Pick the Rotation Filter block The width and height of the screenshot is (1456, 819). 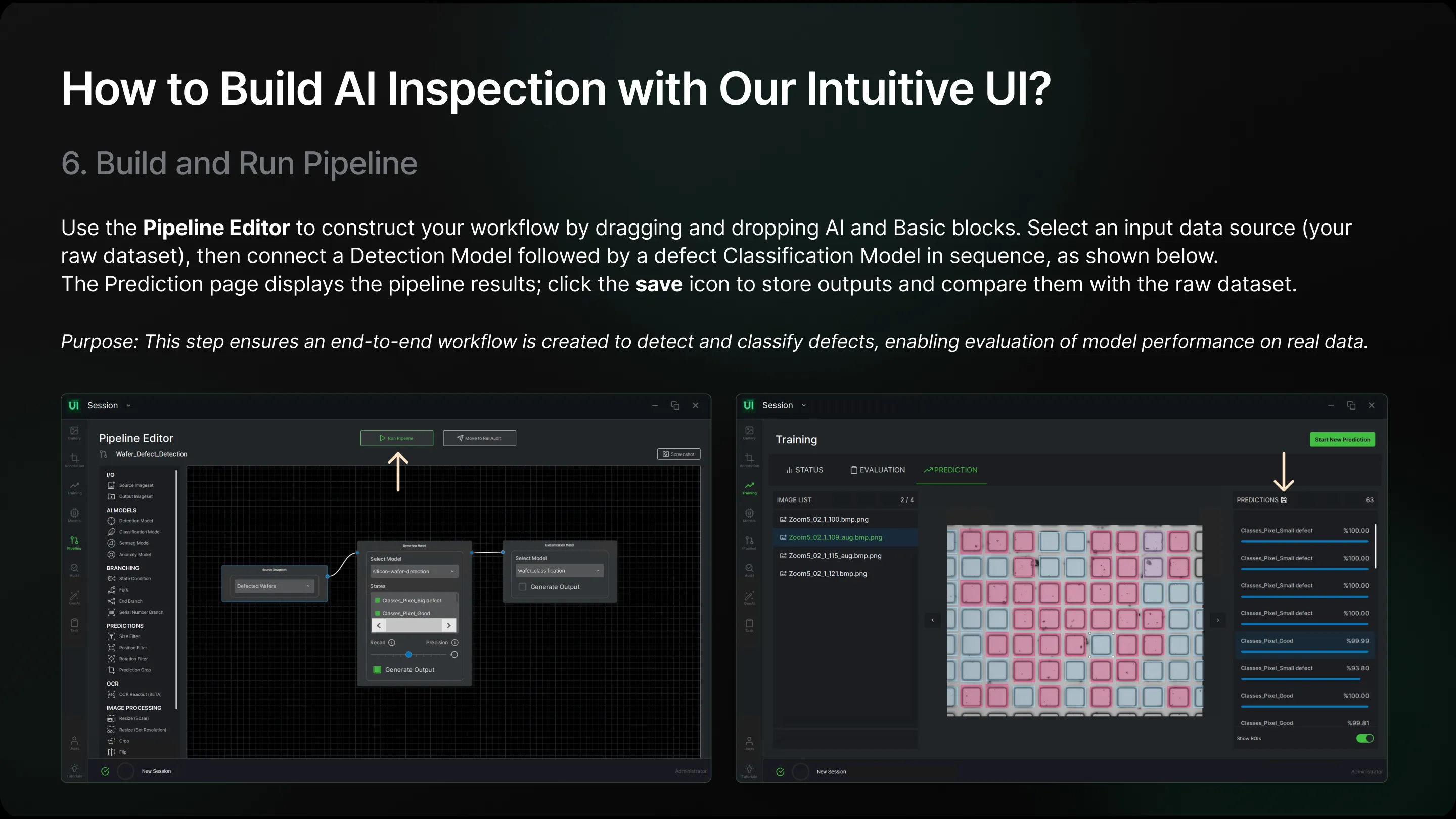[128, 659]
